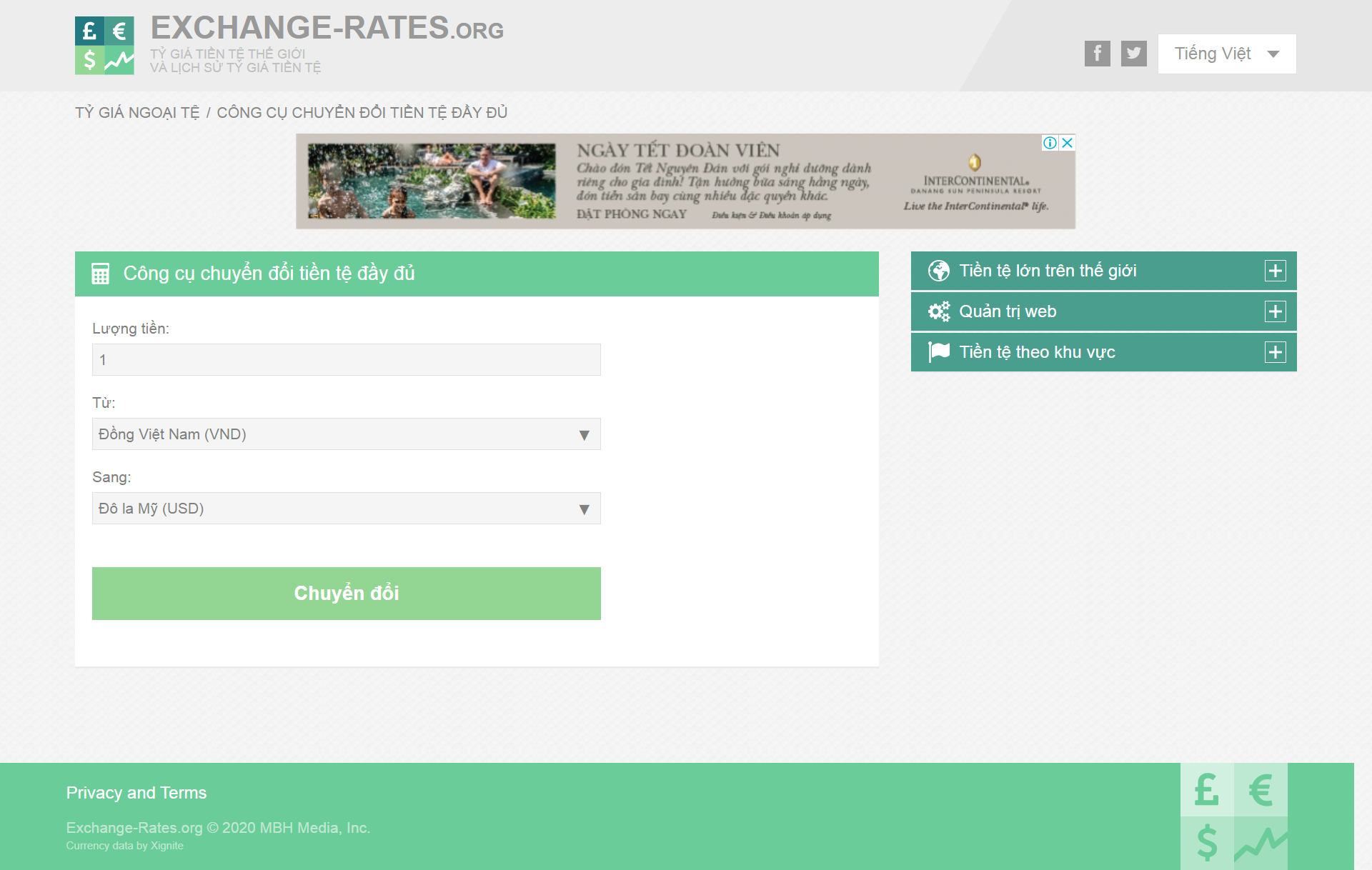This screenshot has width=1372, height=870.
Task: Expand Tiền tệ theo khu vực plus button
Action: (1275, 352)
